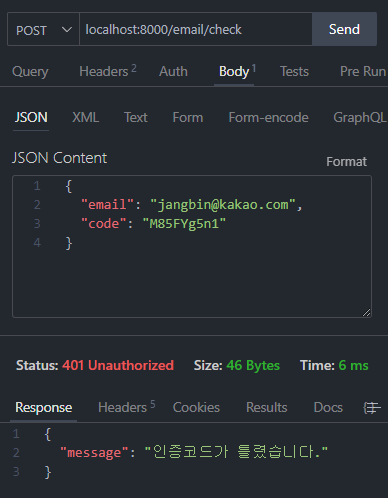Click inside the JSON Content editor
The image size is (388, 498).
tap(192, 246)
